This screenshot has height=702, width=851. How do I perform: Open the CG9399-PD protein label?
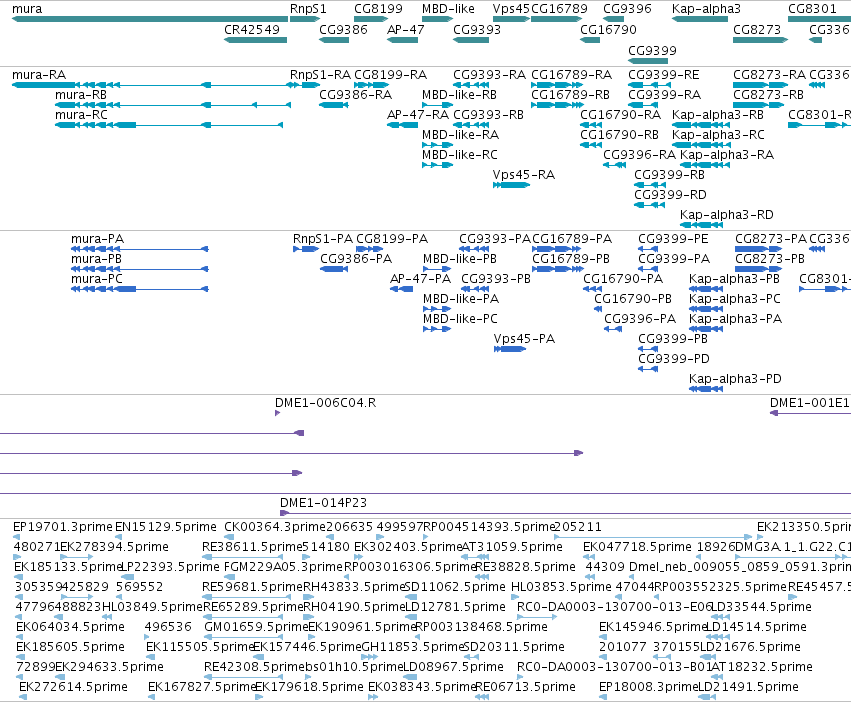click(674, 359)
